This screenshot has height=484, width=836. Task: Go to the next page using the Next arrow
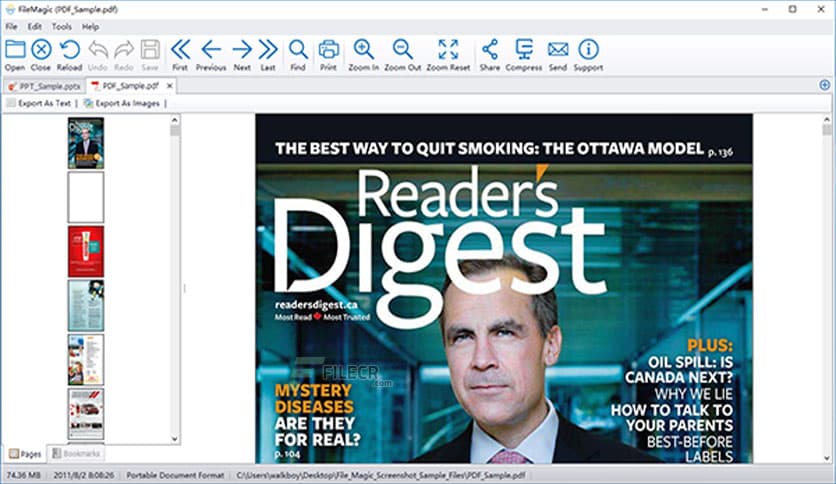[x=242, y=51]
